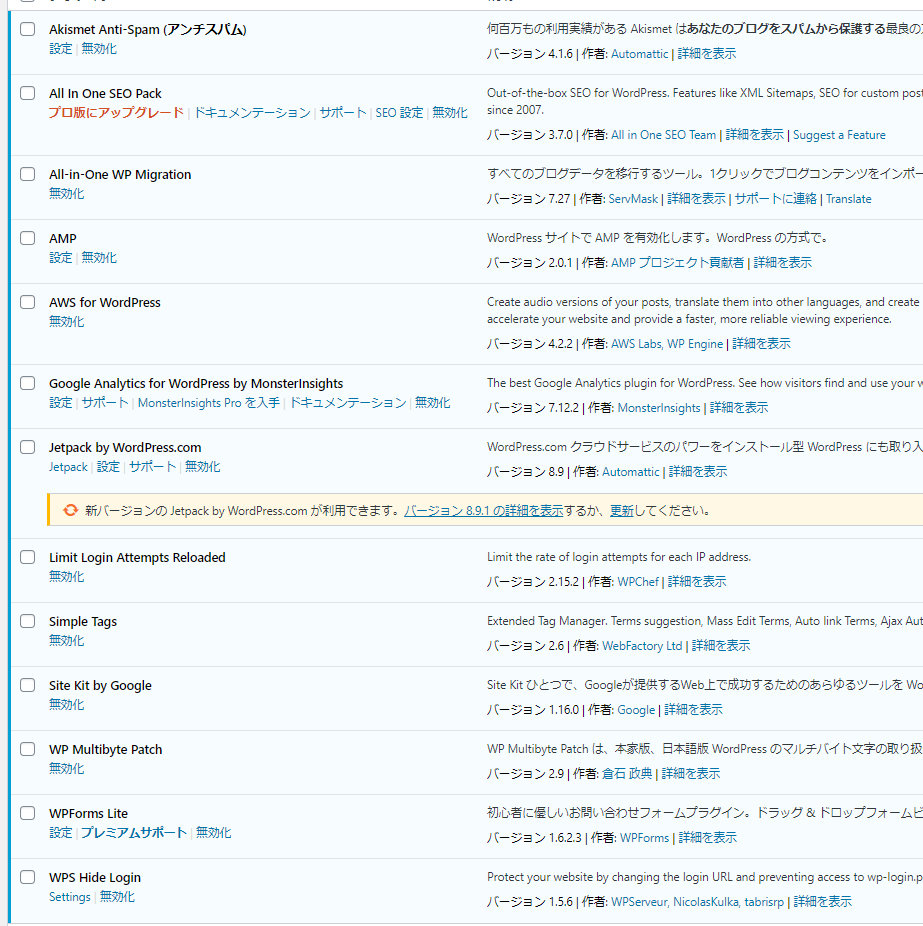Deactivate WPS Hide Login via 無効化
The image size is (923, 926).
pos(117,896)
